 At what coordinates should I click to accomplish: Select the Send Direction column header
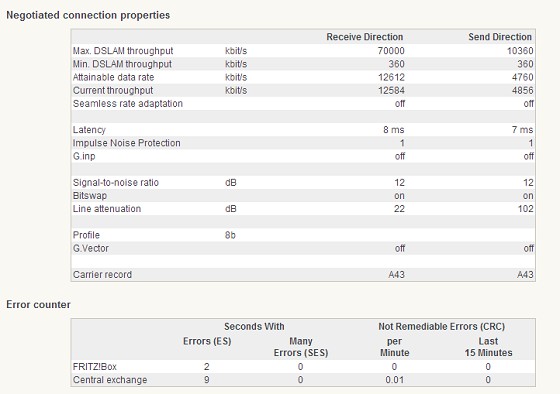(500, 37)
